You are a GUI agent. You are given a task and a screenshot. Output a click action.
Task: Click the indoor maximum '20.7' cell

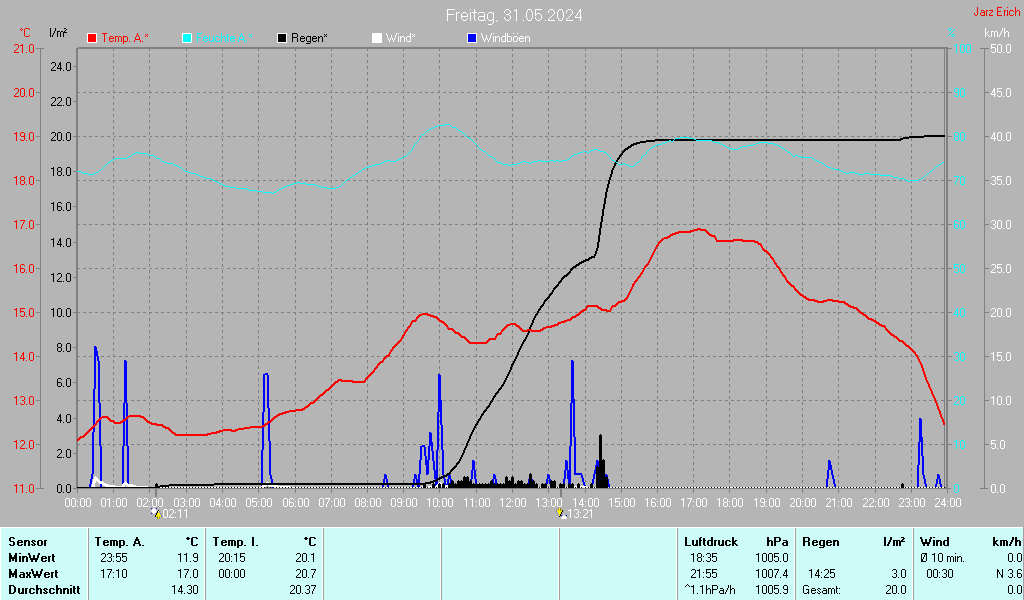(306, 574)
